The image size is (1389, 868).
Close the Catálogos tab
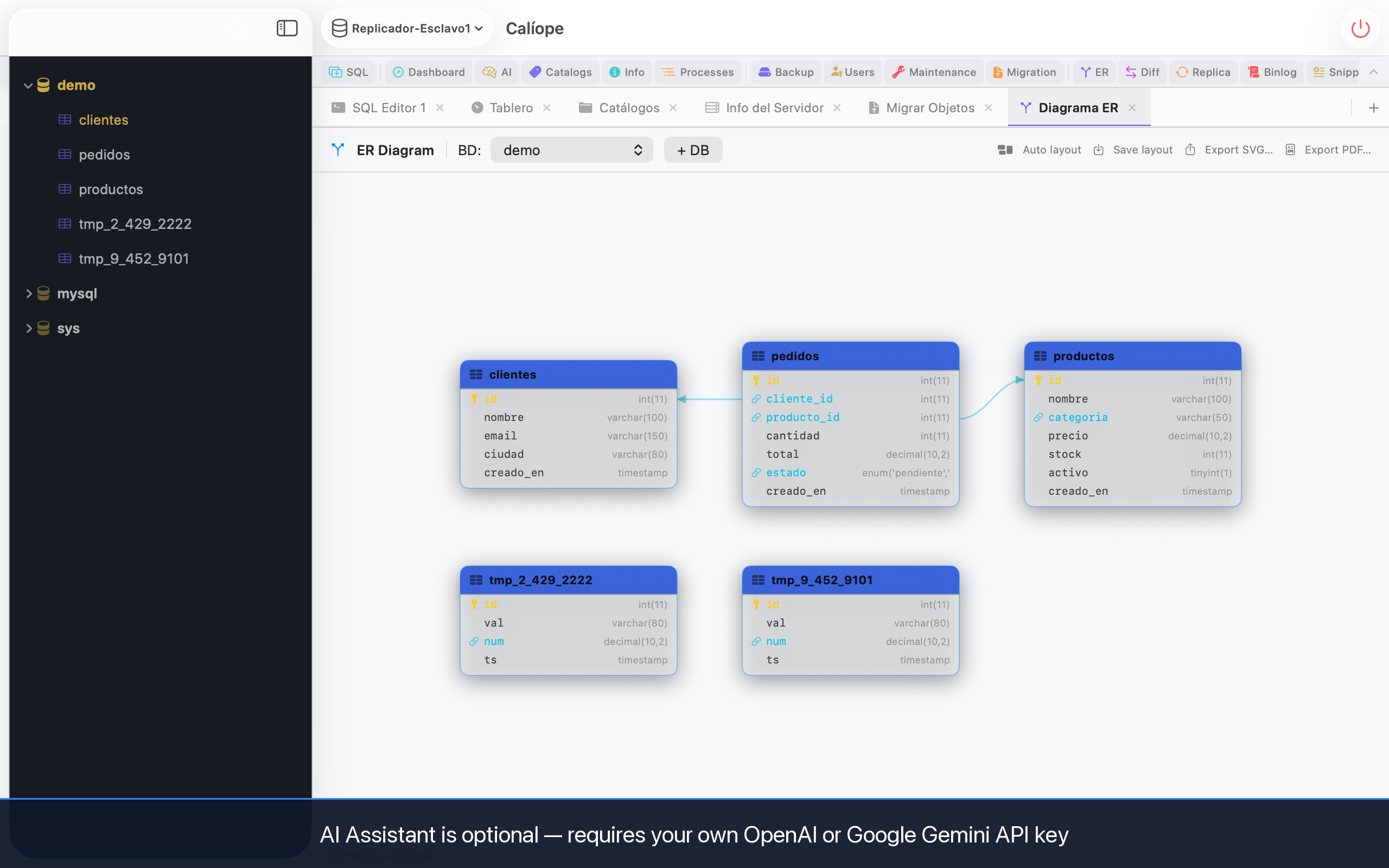(x=673, y=107)
